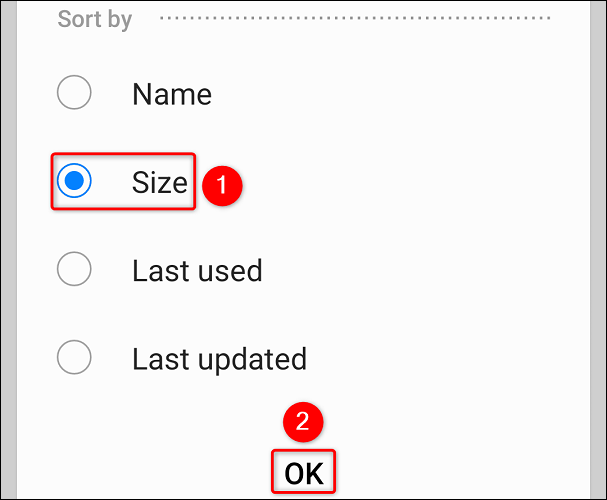Click the Name option label text
The height and width of the screenshot is (500, 607).
tap(171, 95)
